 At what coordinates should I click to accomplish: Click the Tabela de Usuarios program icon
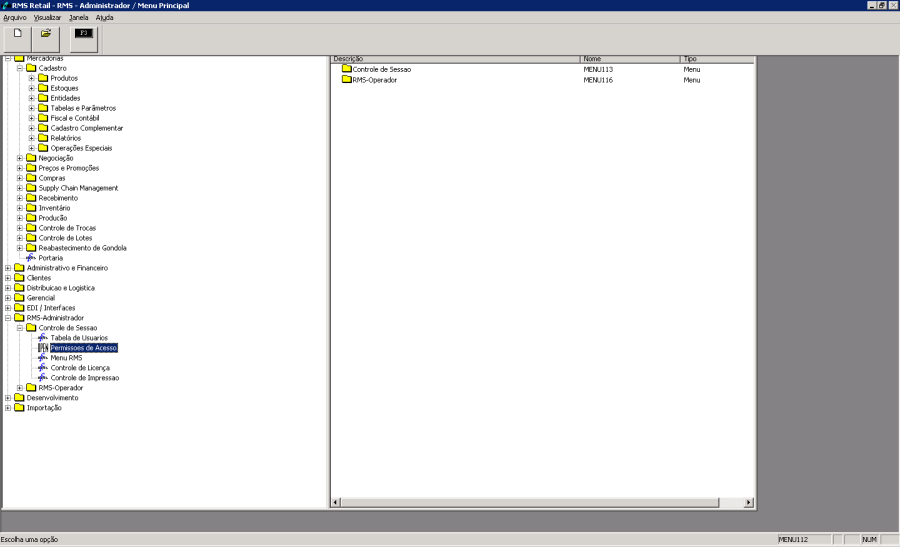coord(43,337)
